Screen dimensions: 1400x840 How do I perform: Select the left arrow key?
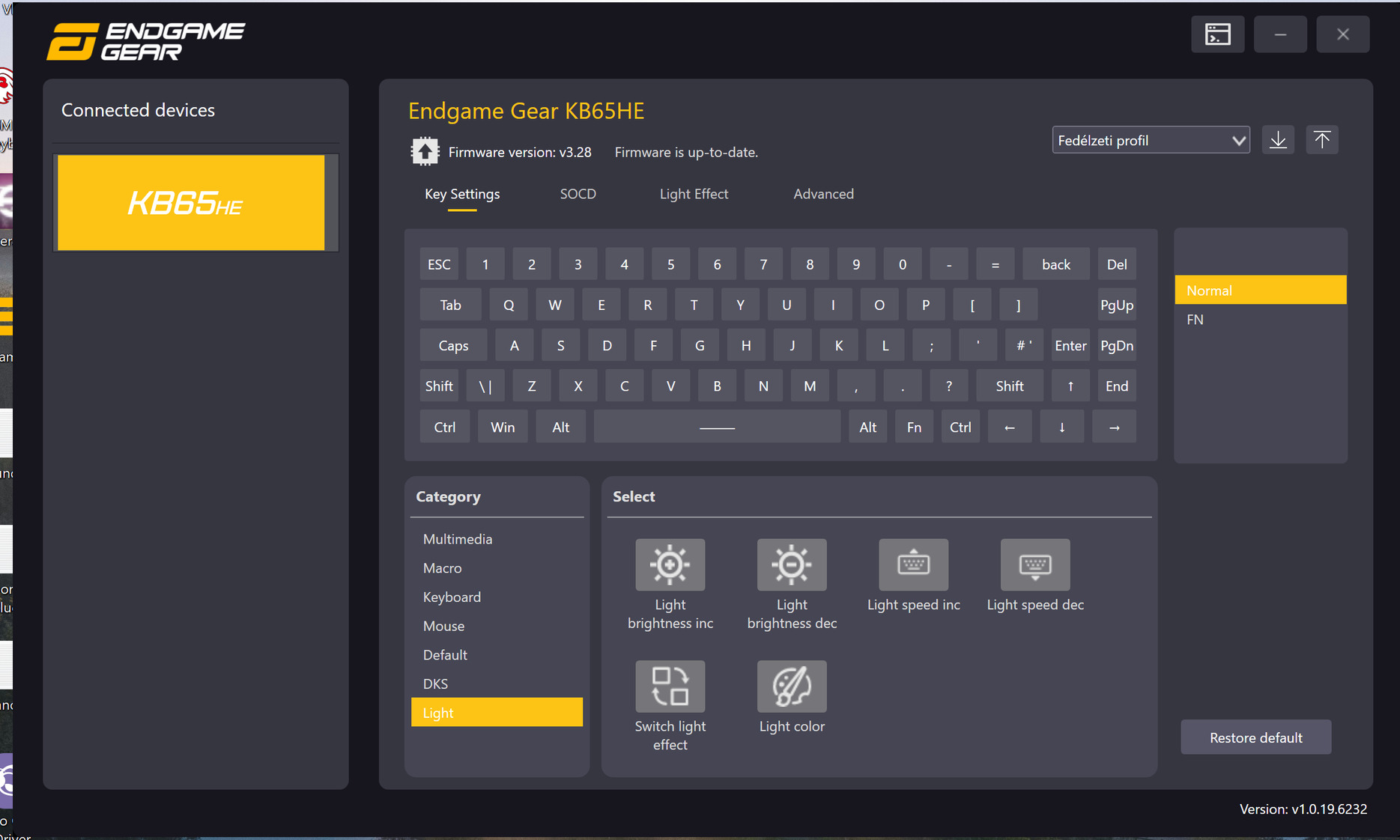[1010, 427]
